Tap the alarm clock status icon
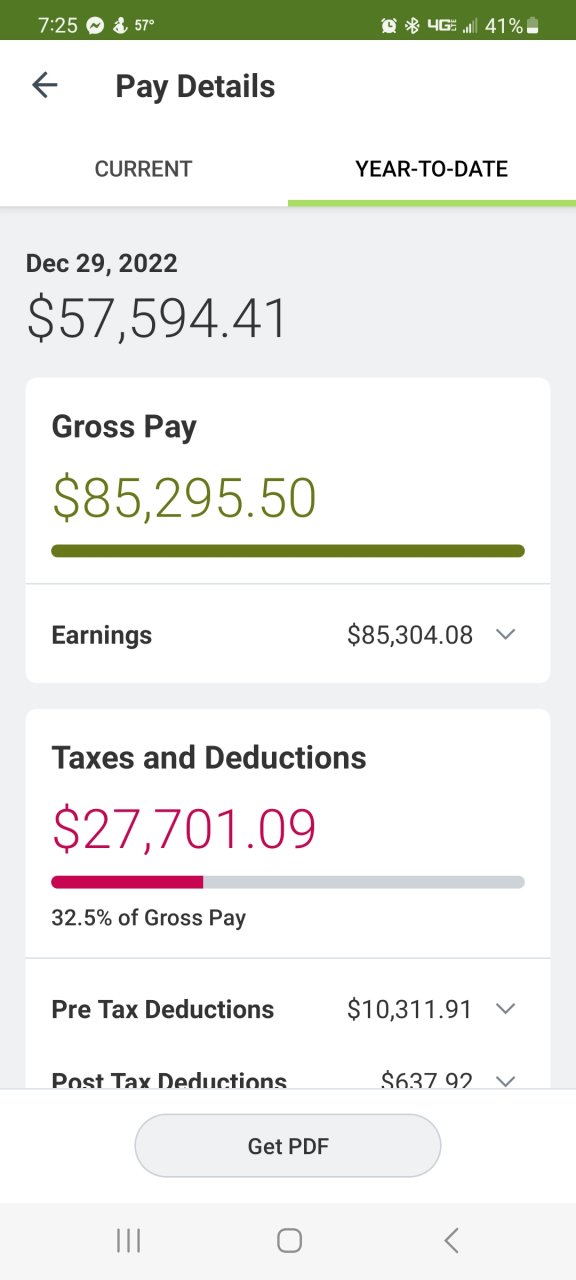Image resolution: width=576 pixels, height=1280 pixels. (x=389, y=26)
